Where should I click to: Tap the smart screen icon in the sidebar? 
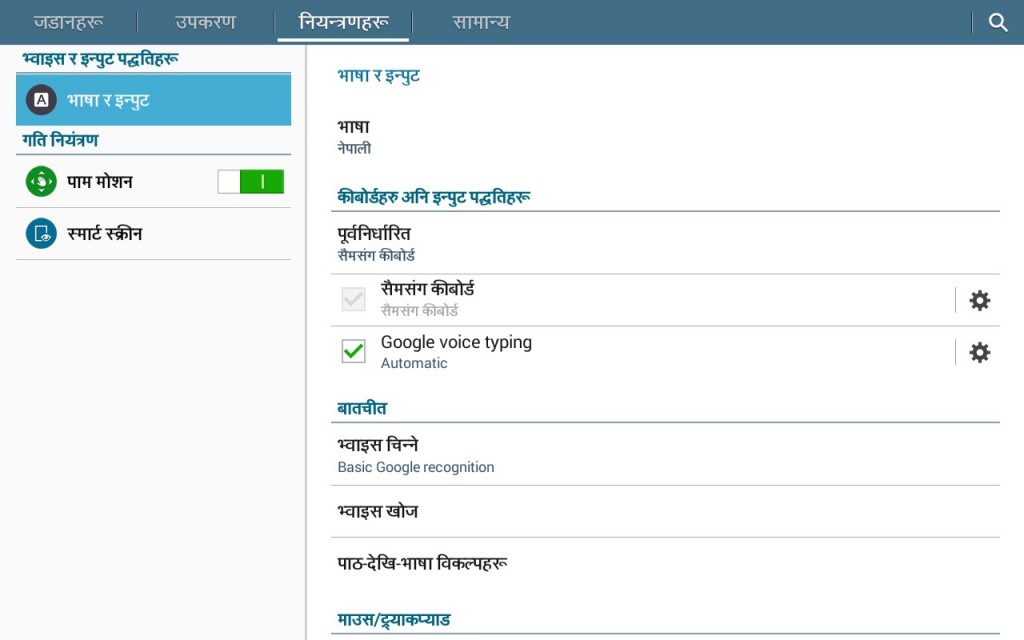pos(40,233)
